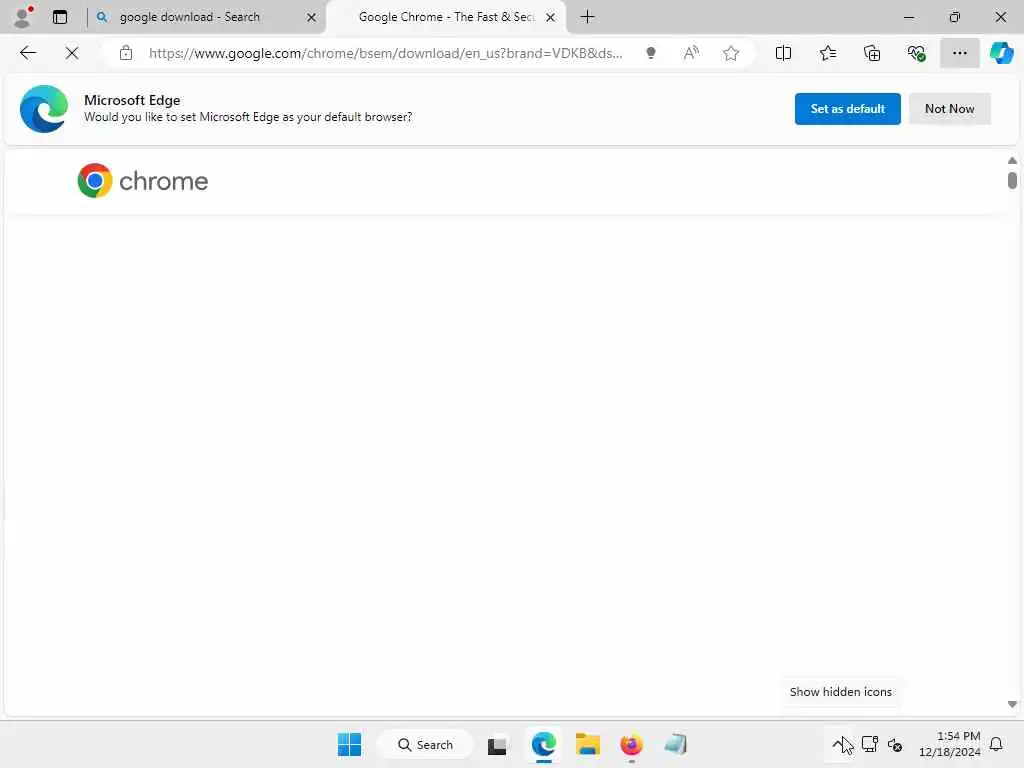The image size is (1024, 768).
Task: Show hidden icons chevron in tray
Action: point(839,744)
